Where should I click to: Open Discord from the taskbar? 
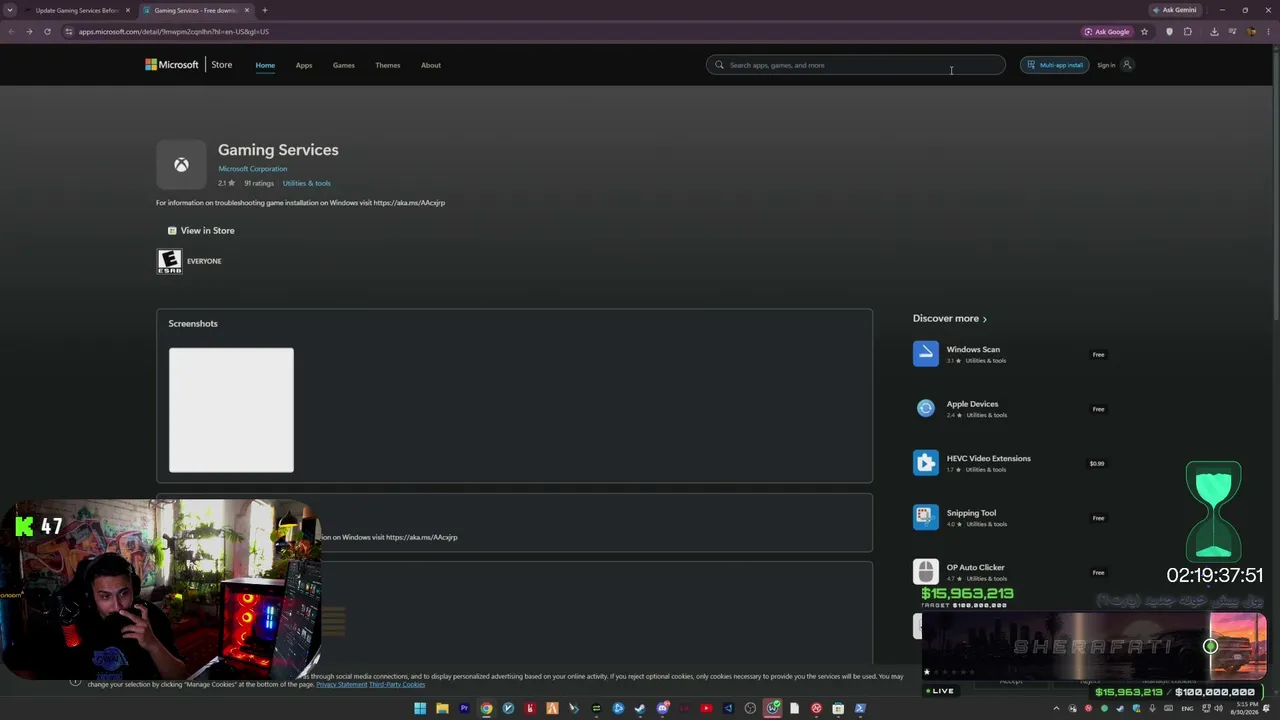(x=662, y=709)
